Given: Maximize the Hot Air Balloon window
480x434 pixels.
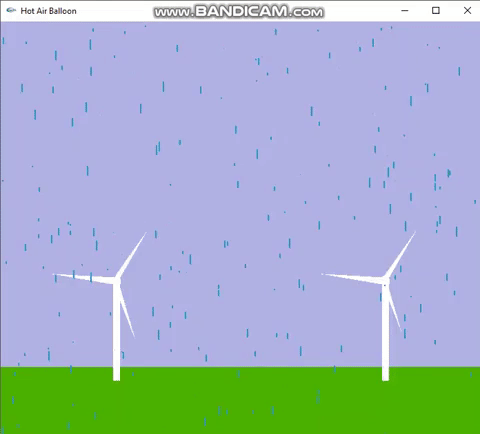Looking at the screenshot, I should tap(436, 11).
